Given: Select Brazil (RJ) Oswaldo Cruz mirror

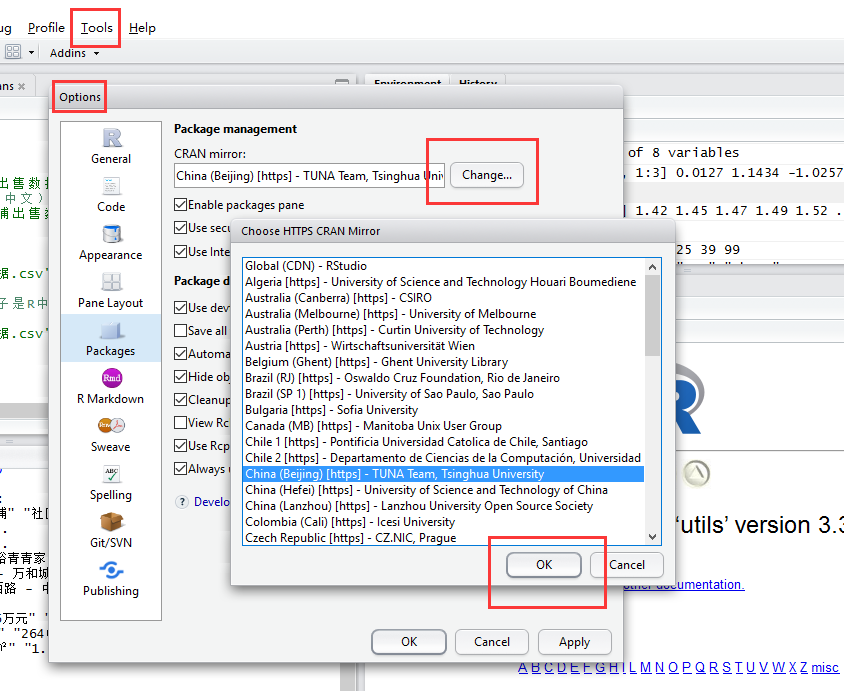Looking at the screenshot, I should click(443, 378).
